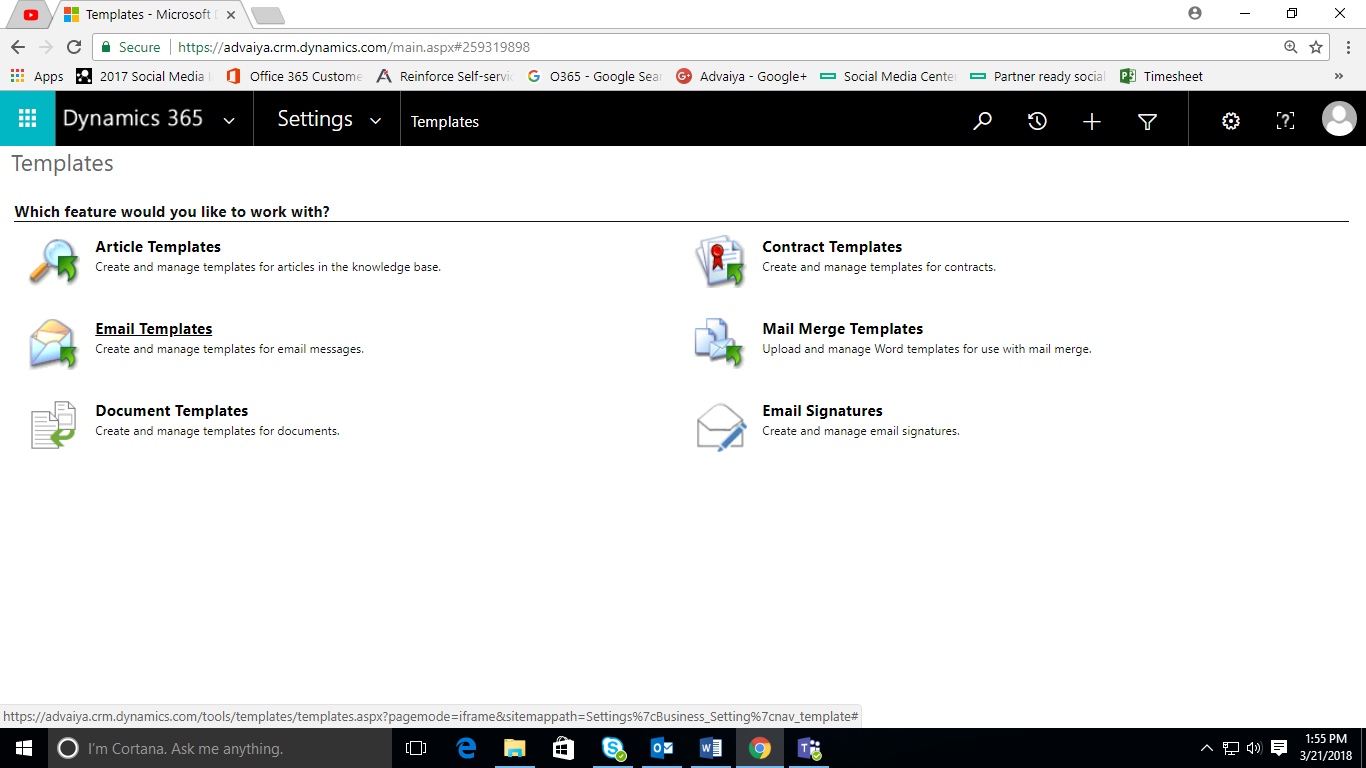The height and width of the screenshot is (768, 1366).
Task: Click the volume speaker tray icon
Action: pyautogui.click(x=1254, y=748)
